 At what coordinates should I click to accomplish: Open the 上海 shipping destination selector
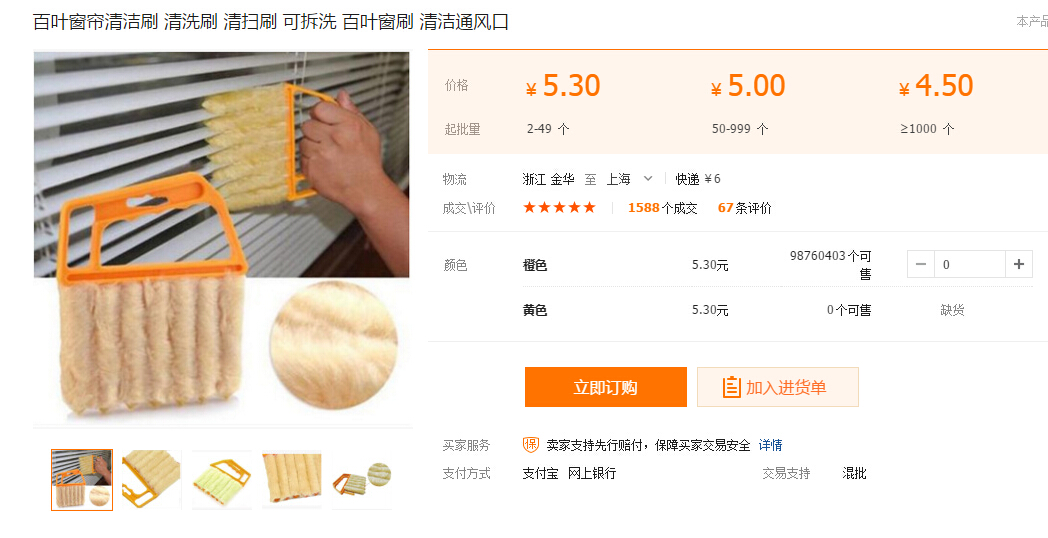[x=629, y=178]
